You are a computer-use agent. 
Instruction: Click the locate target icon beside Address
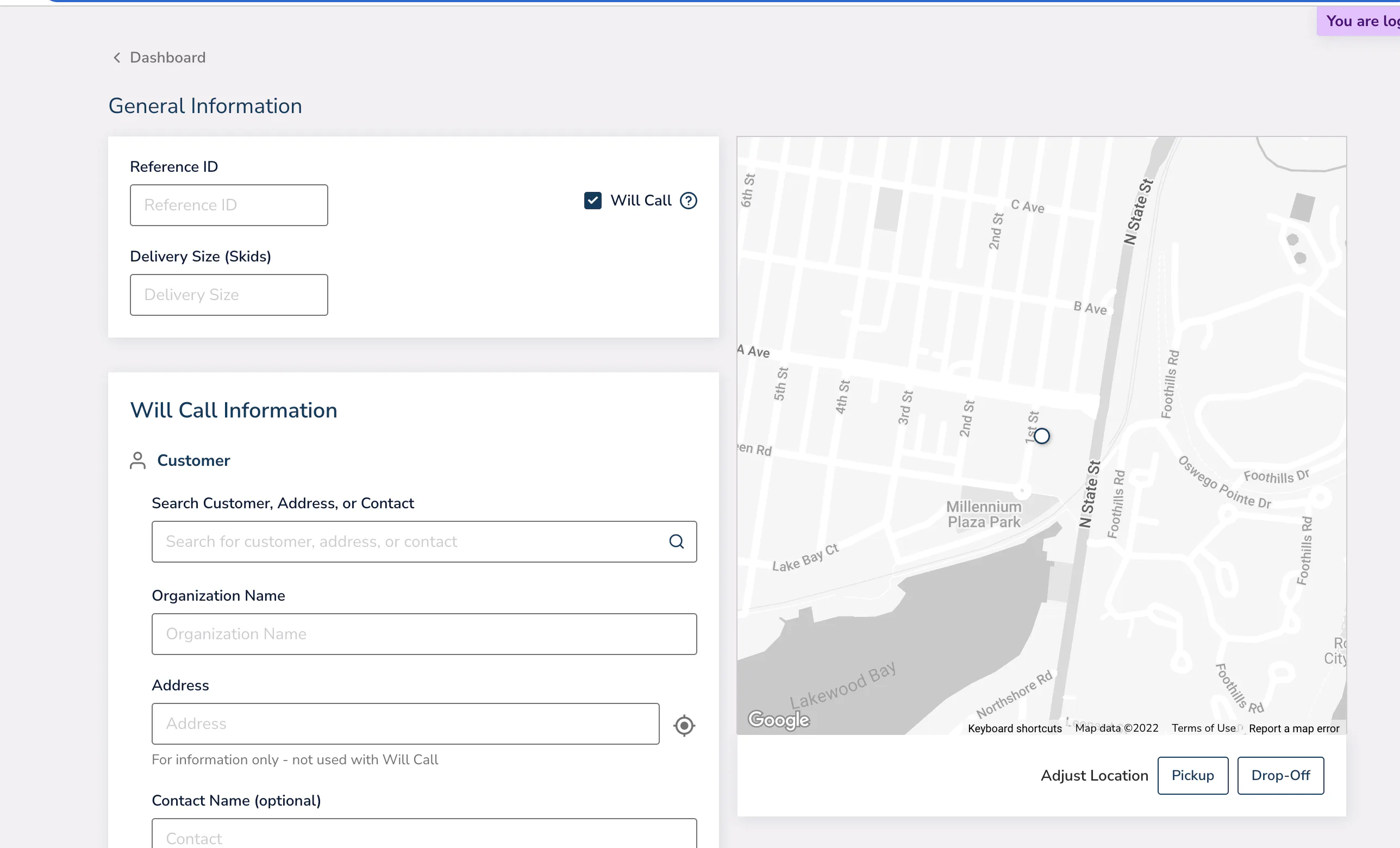coord(684,725)
